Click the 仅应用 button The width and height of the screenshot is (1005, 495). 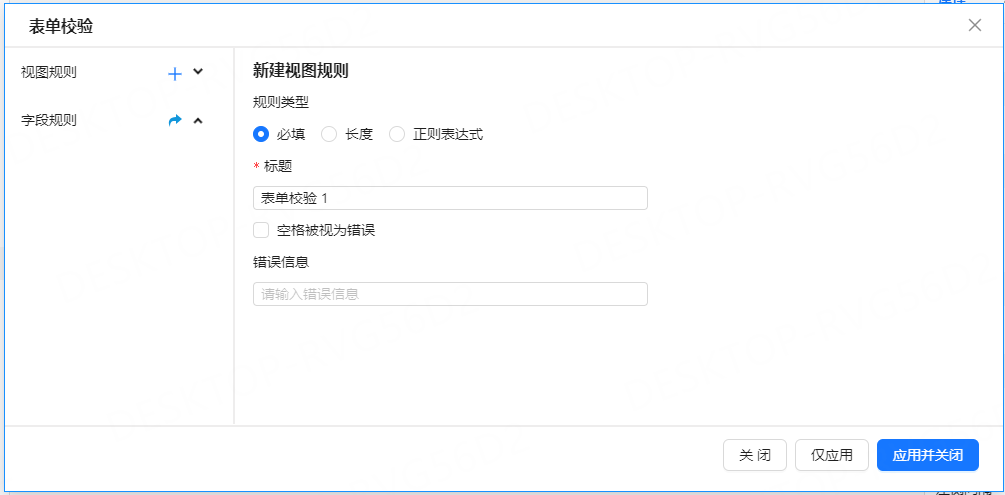(x=831, y=455)
